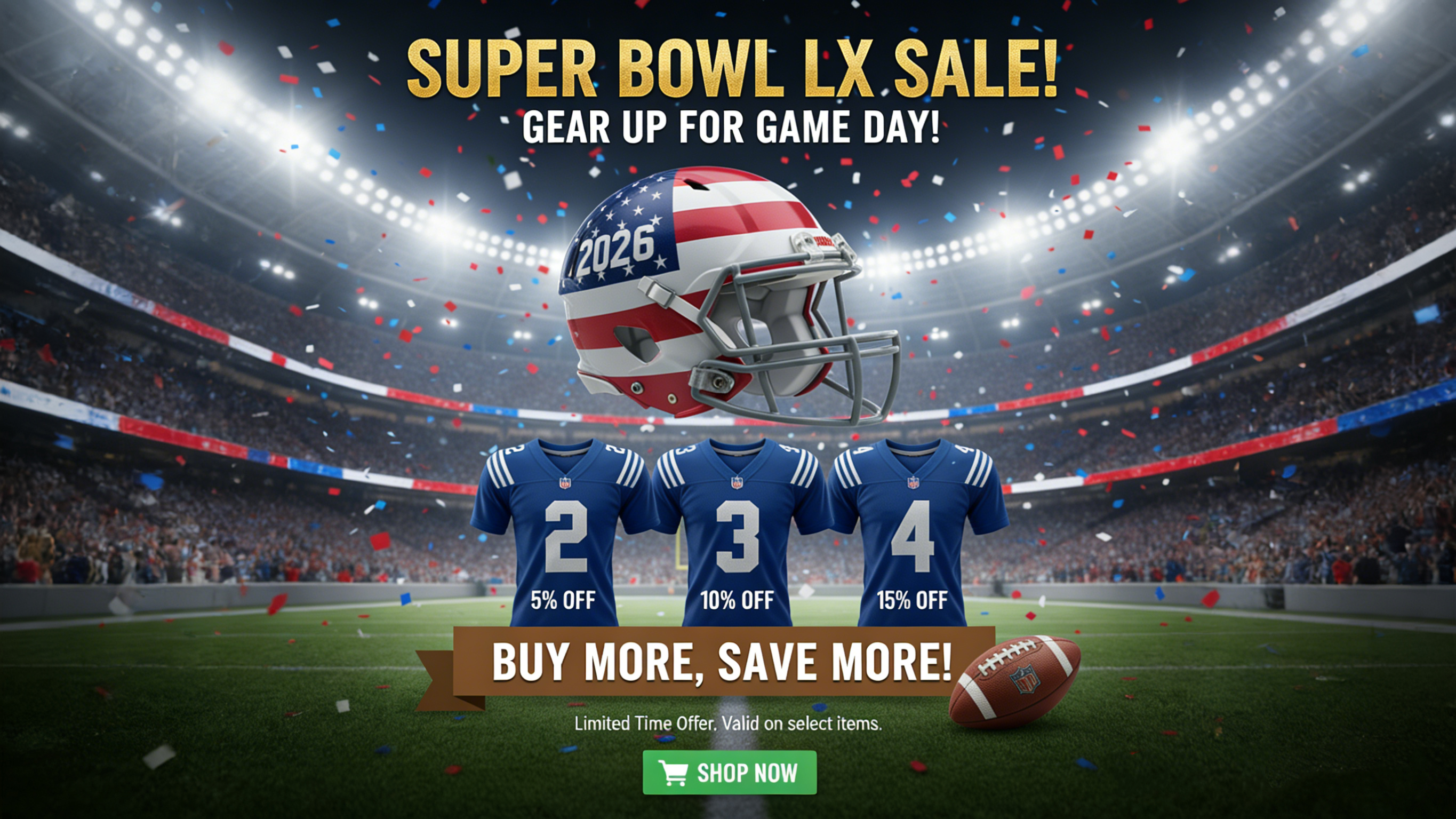Click the NFL shield on jersey number 3

point(737,482)
